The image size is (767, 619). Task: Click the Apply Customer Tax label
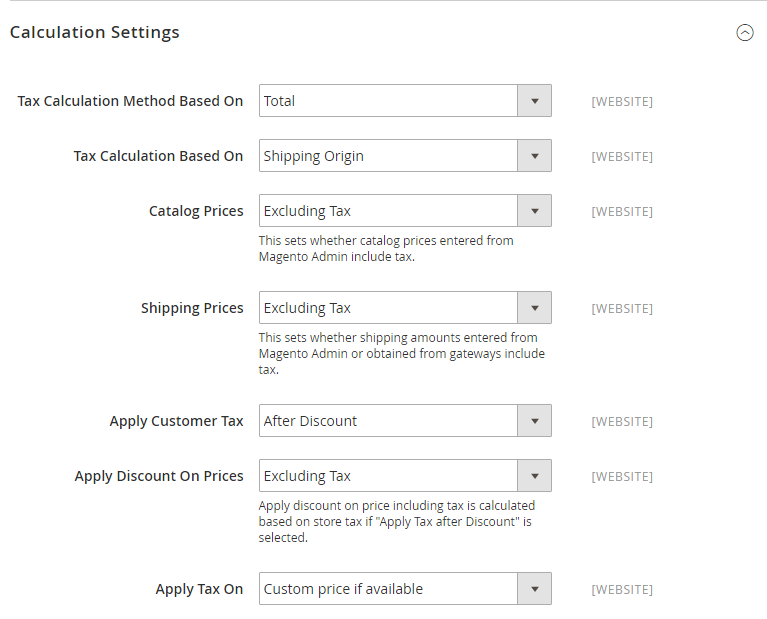[x=177, y=421]
